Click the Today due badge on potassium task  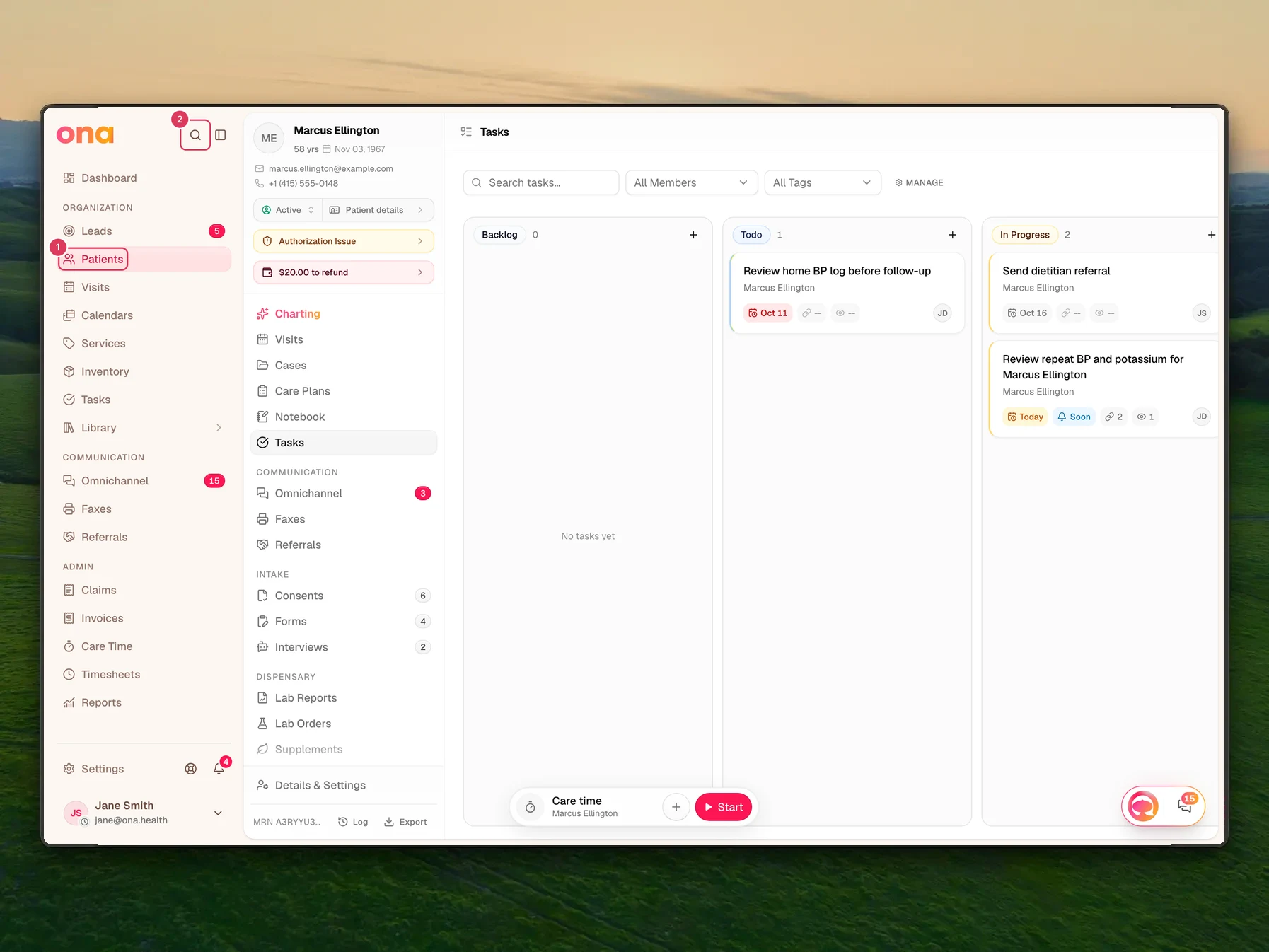1025,417
